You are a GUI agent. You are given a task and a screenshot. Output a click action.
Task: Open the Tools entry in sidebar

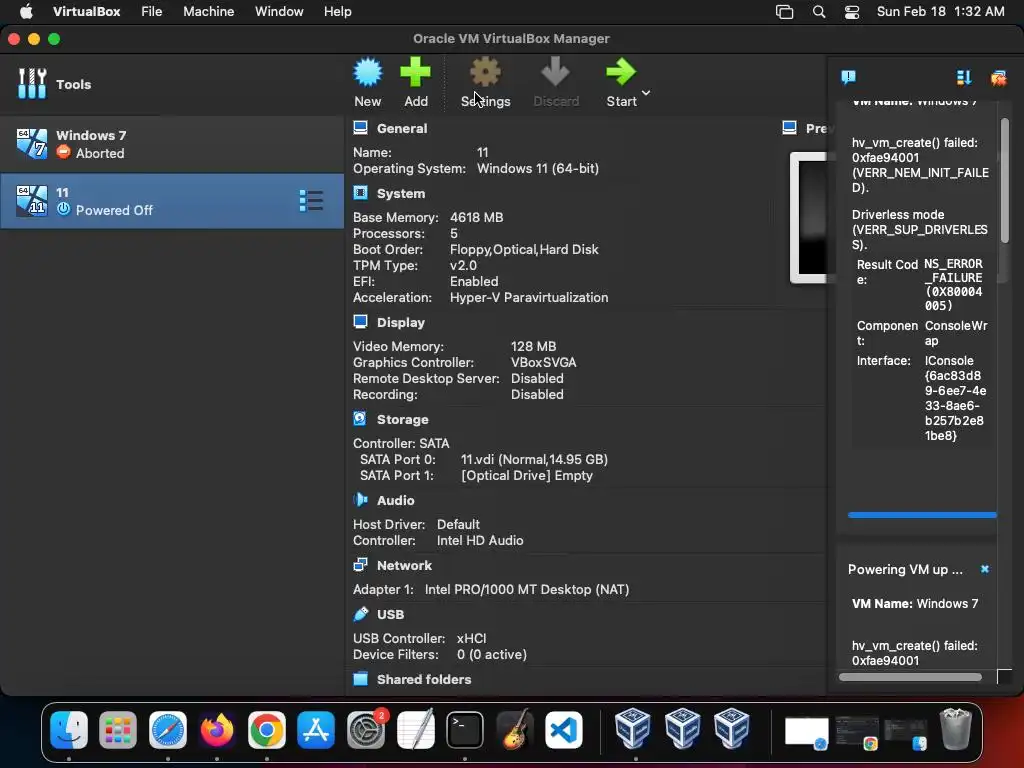click(x=172, y=84)
